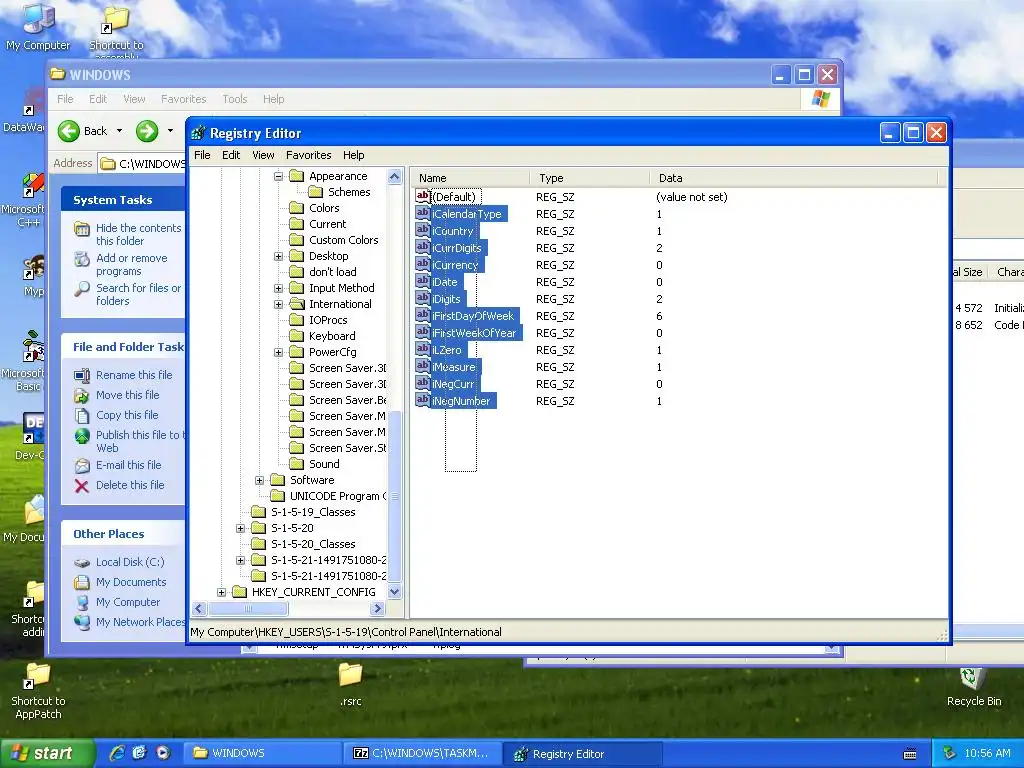Sort values by Name column header
This screenshot has width=1024, height=768.
point(469,178)
